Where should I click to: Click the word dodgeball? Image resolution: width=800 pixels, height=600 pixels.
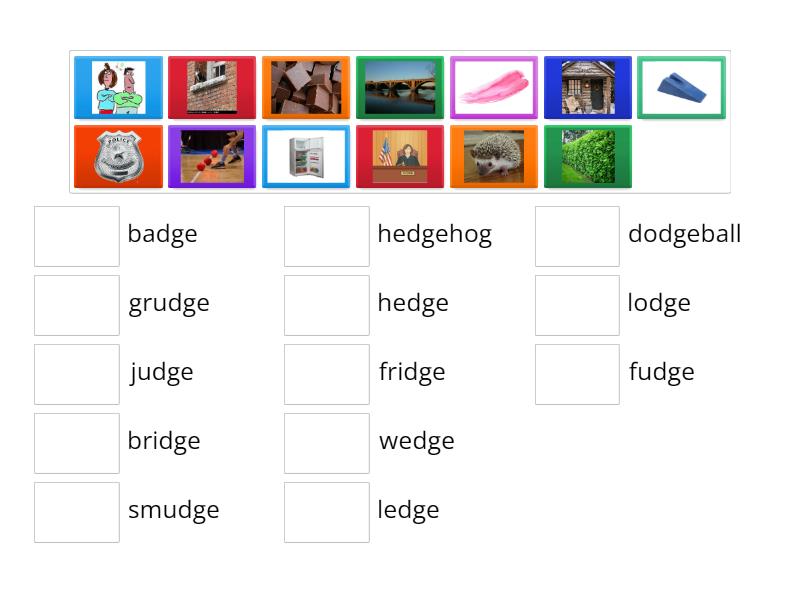tap(685, 234)
